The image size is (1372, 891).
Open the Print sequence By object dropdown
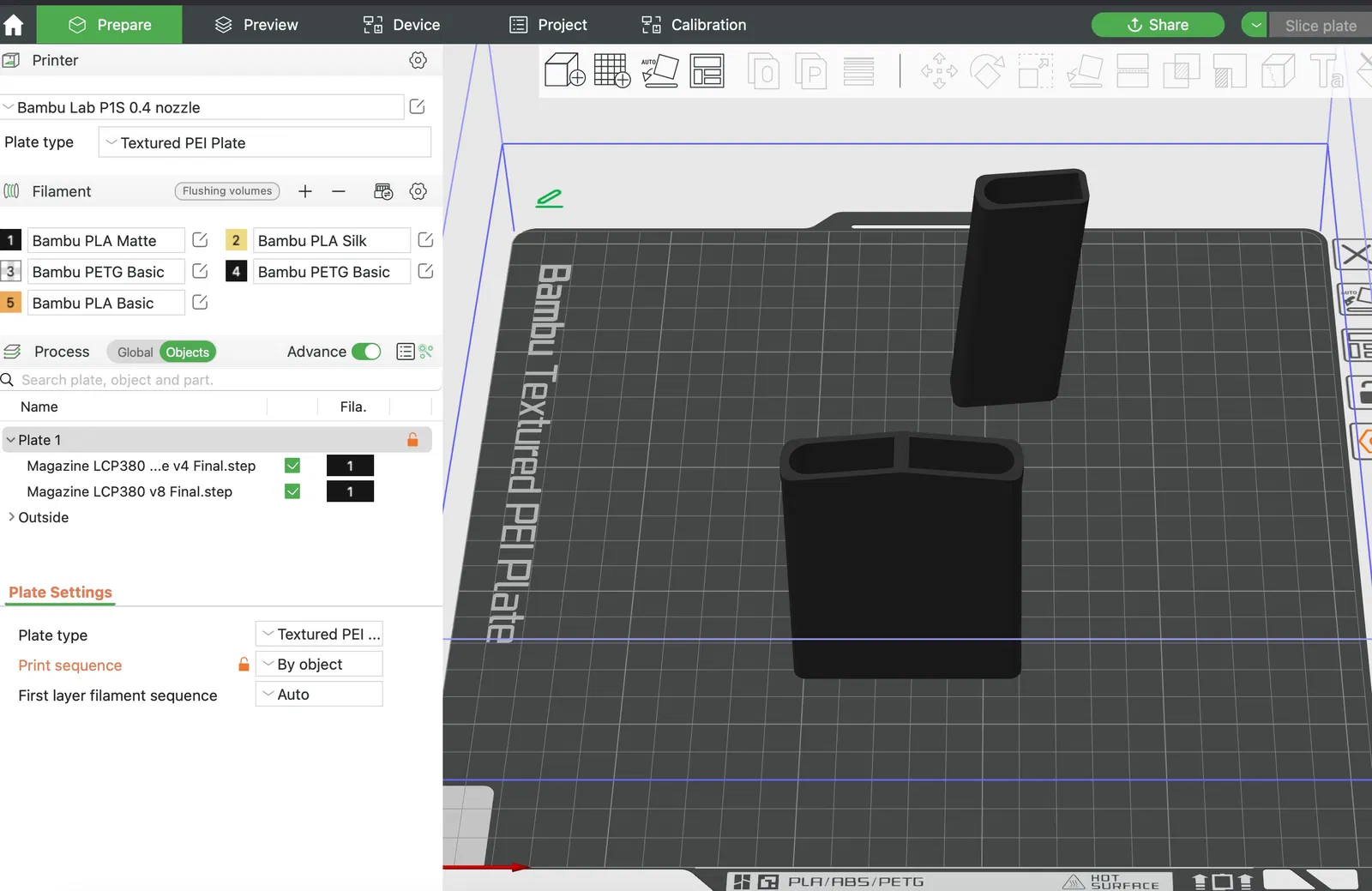[319, 665]
